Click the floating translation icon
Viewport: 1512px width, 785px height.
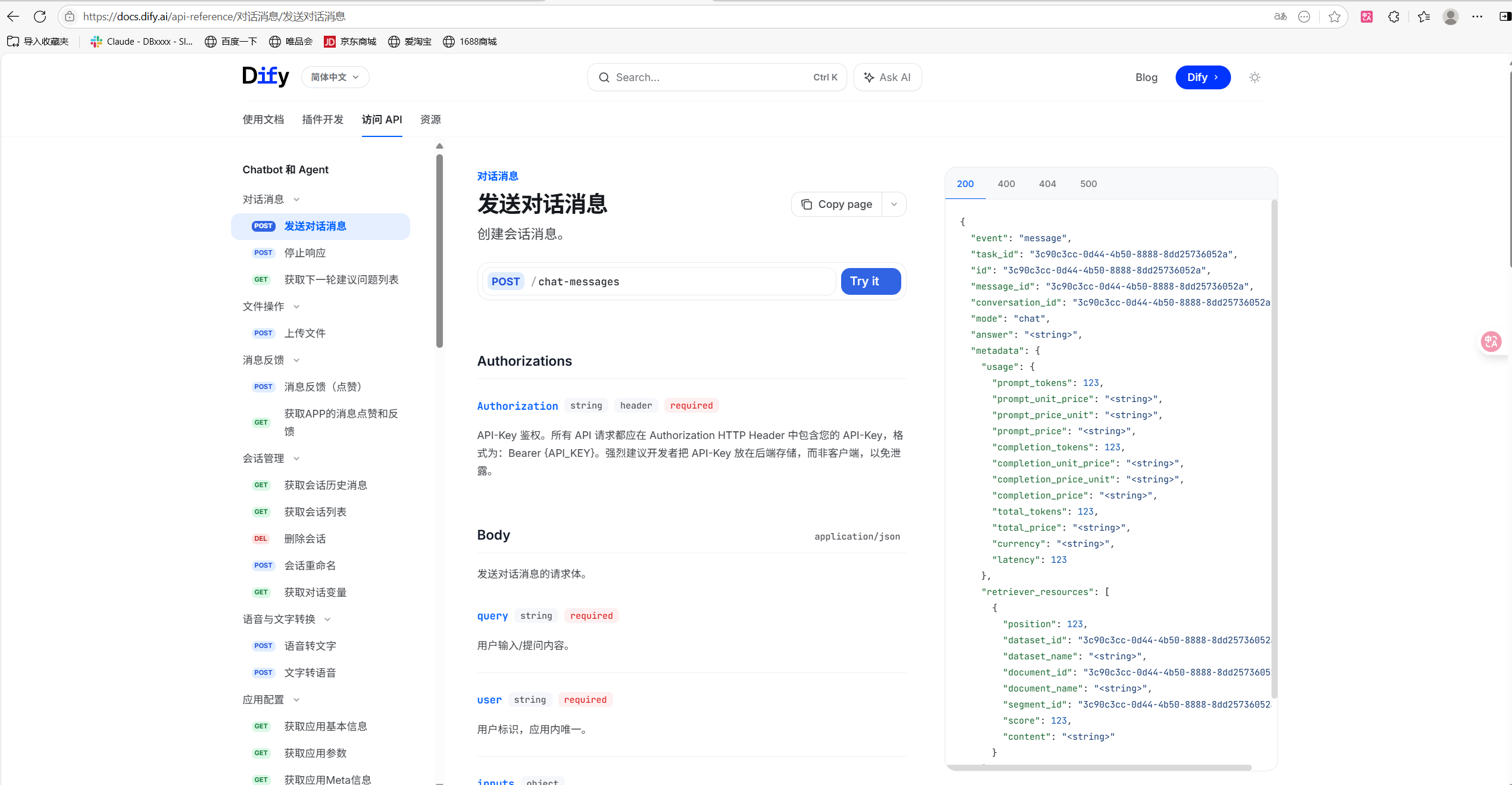(1491, 341)
